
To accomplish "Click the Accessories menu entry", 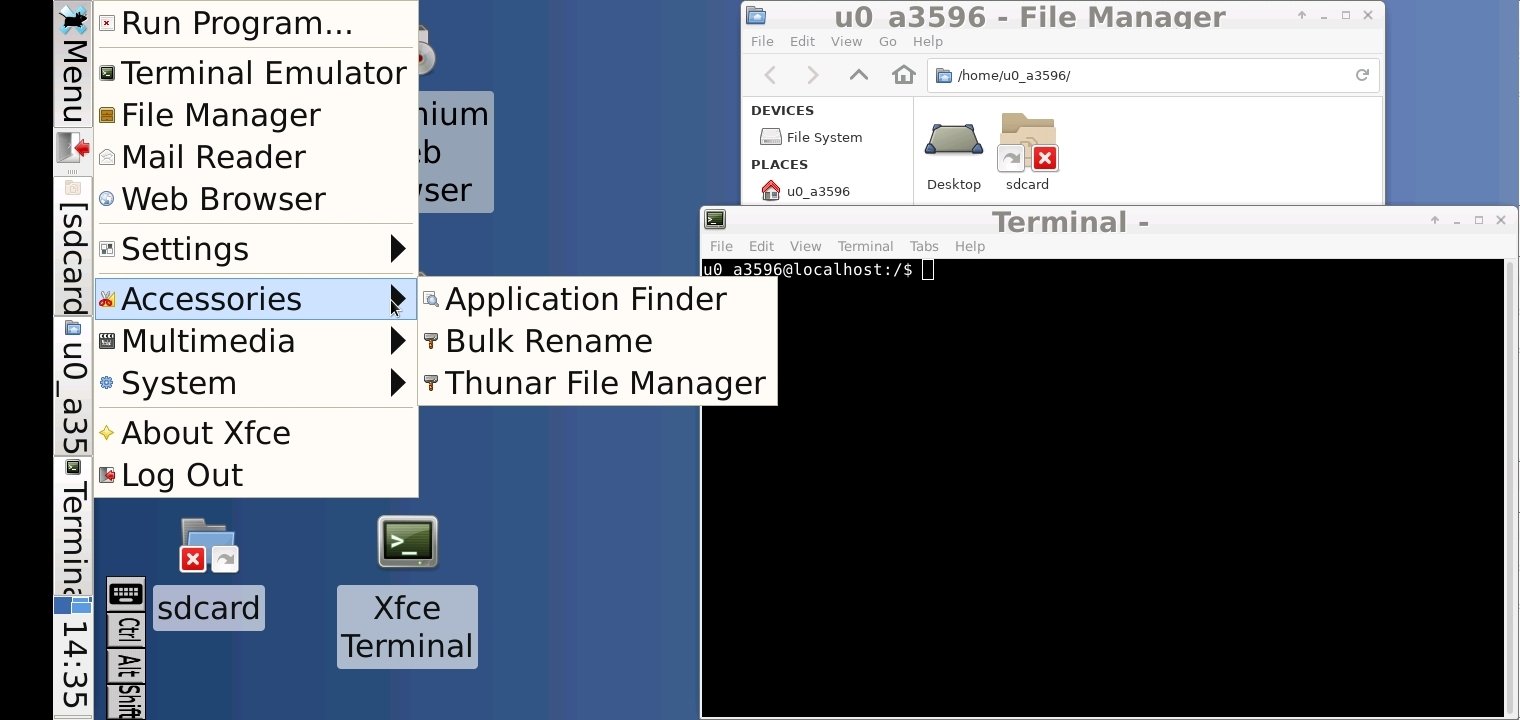I will click(255, 299).
